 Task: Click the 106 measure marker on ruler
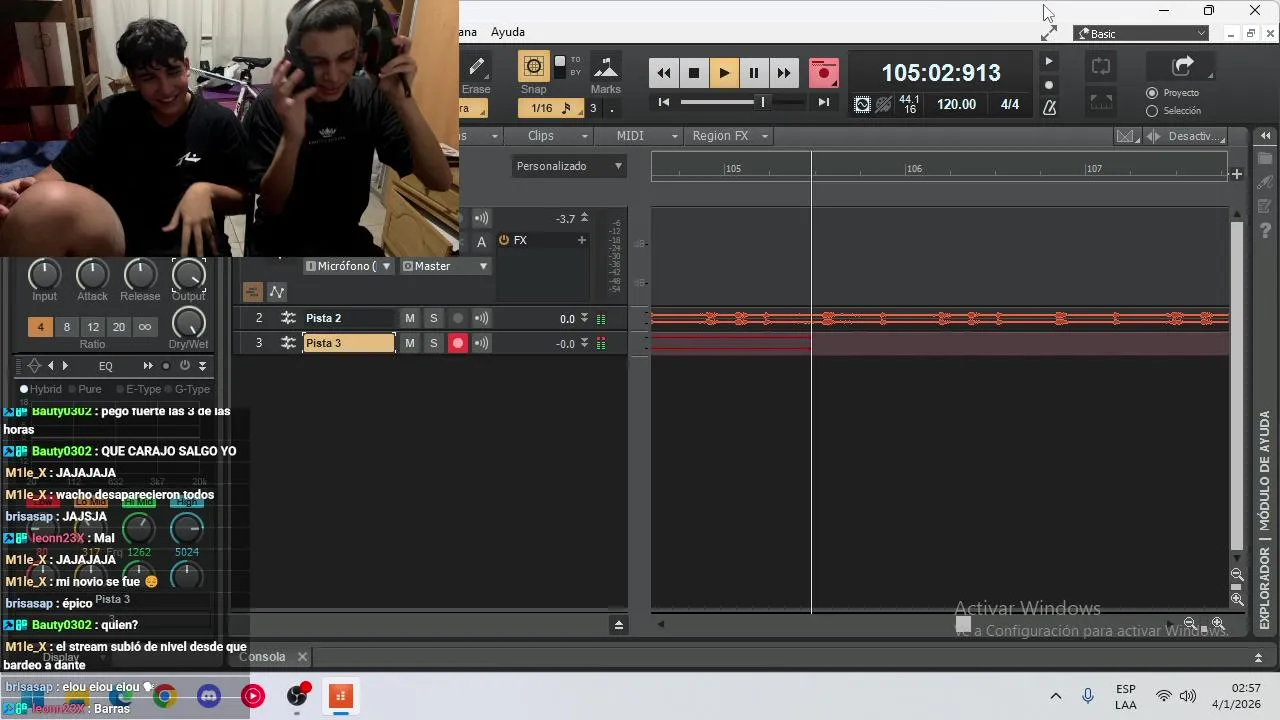click(x=914, y=169)
